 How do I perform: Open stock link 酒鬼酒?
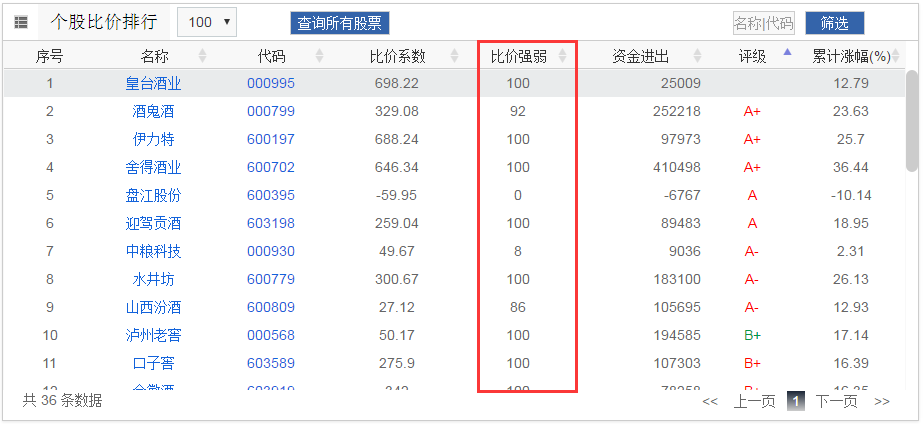coord(153,111)
